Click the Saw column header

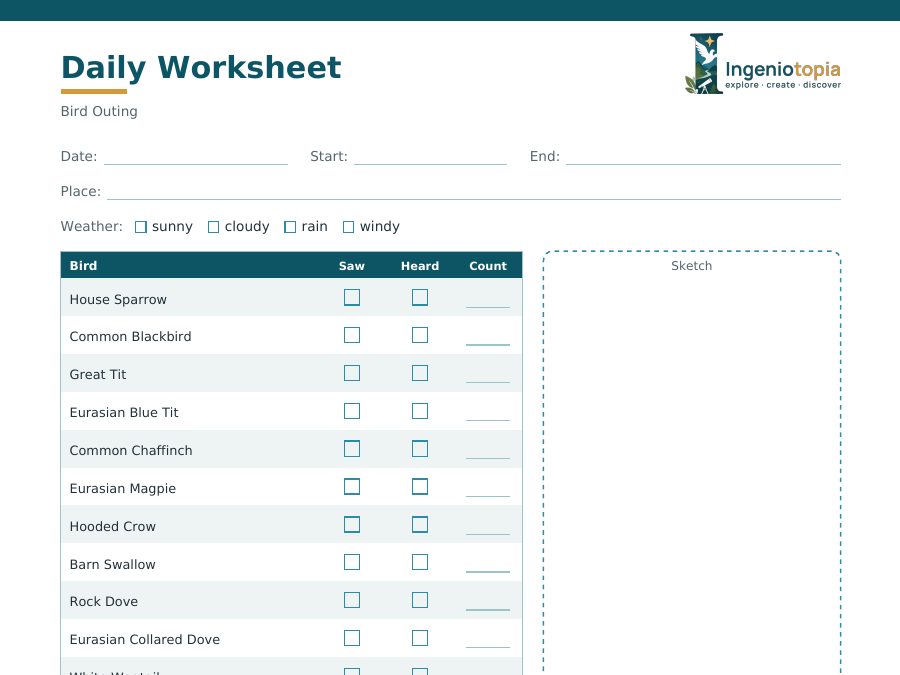pyautogui.click(x=352, y=266)
